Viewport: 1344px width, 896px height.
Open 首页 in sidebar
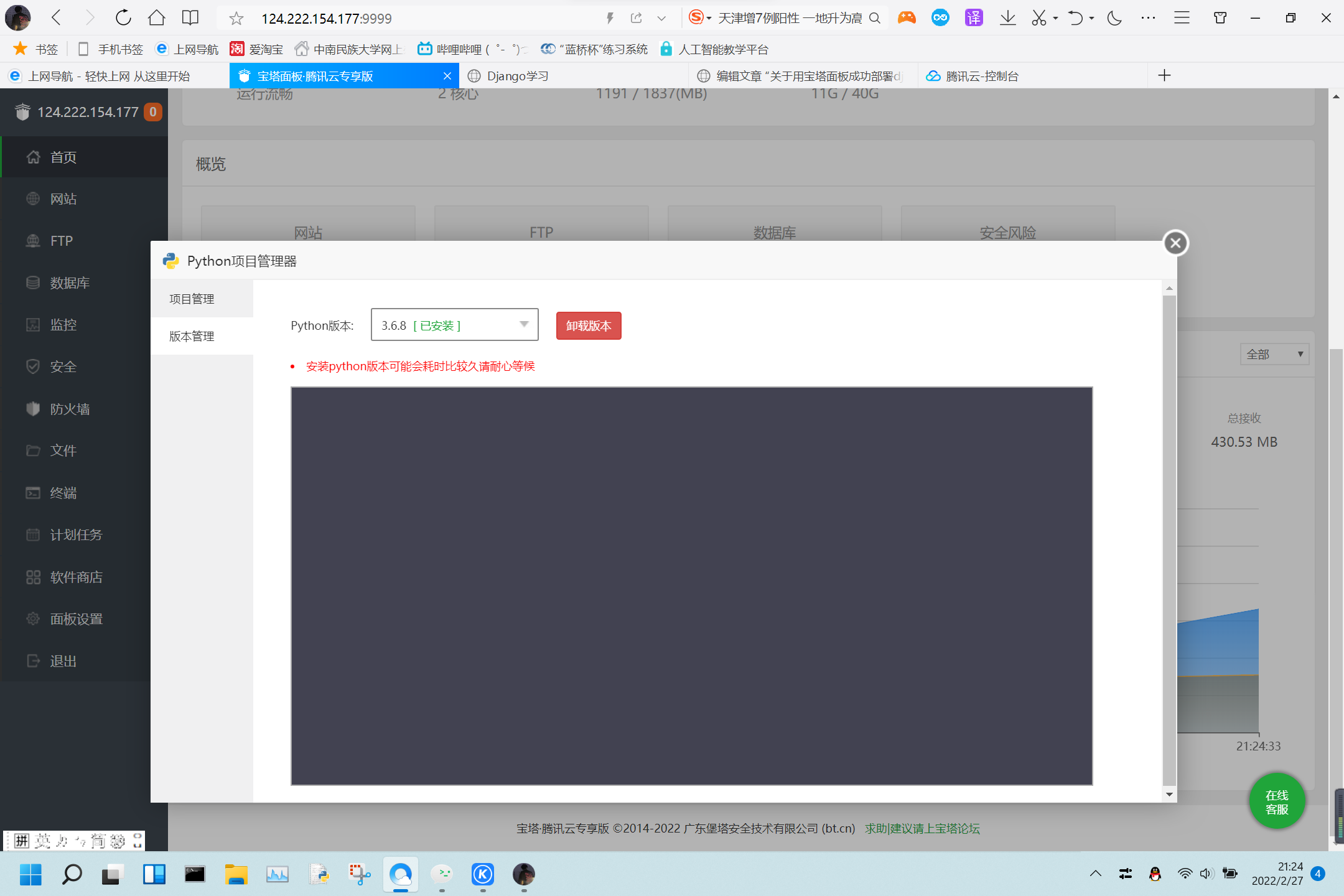pyautogui.click(x=85, y=157)
